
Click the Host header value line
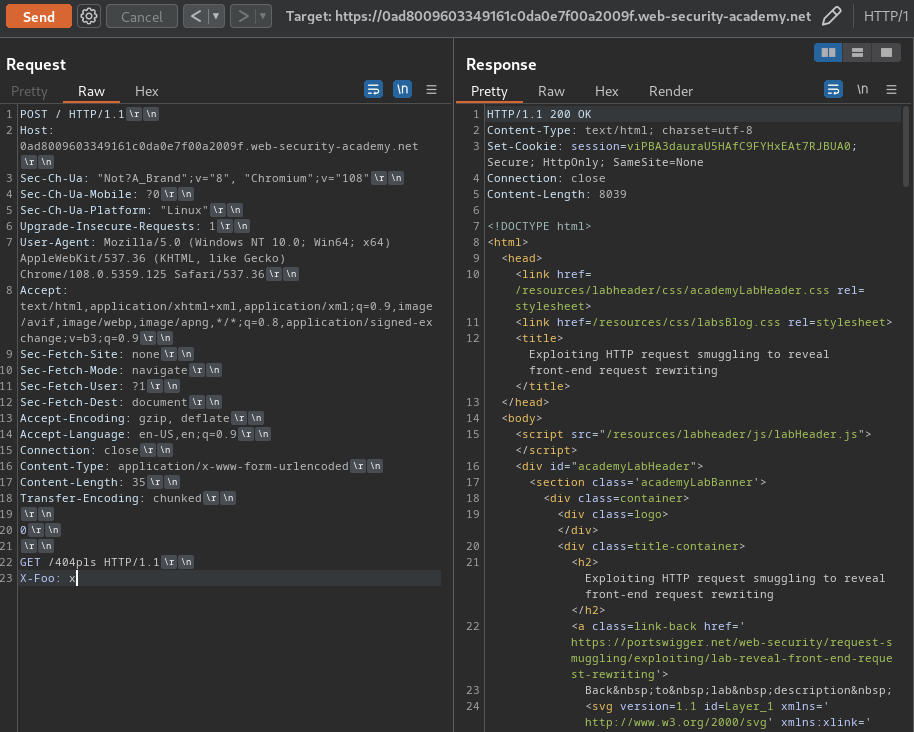click(219, 146)
